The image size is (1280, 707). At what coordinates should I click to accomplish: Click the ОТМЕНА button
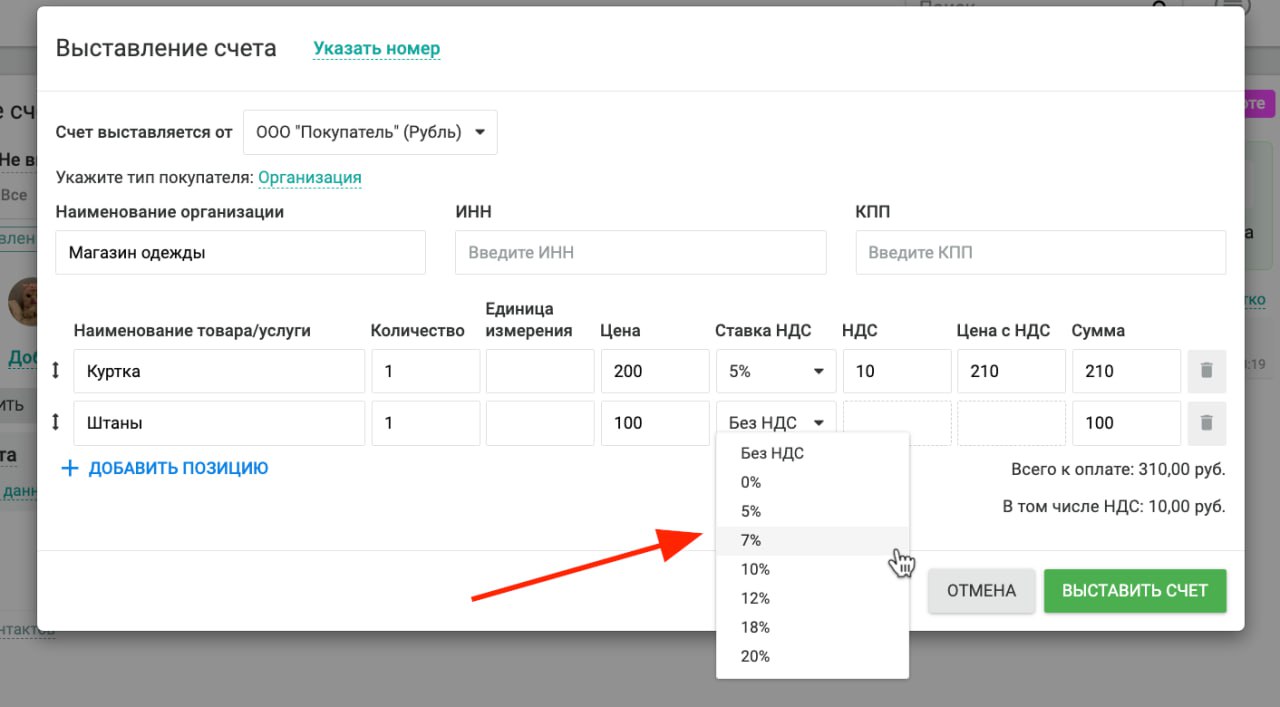click(981, 591)
